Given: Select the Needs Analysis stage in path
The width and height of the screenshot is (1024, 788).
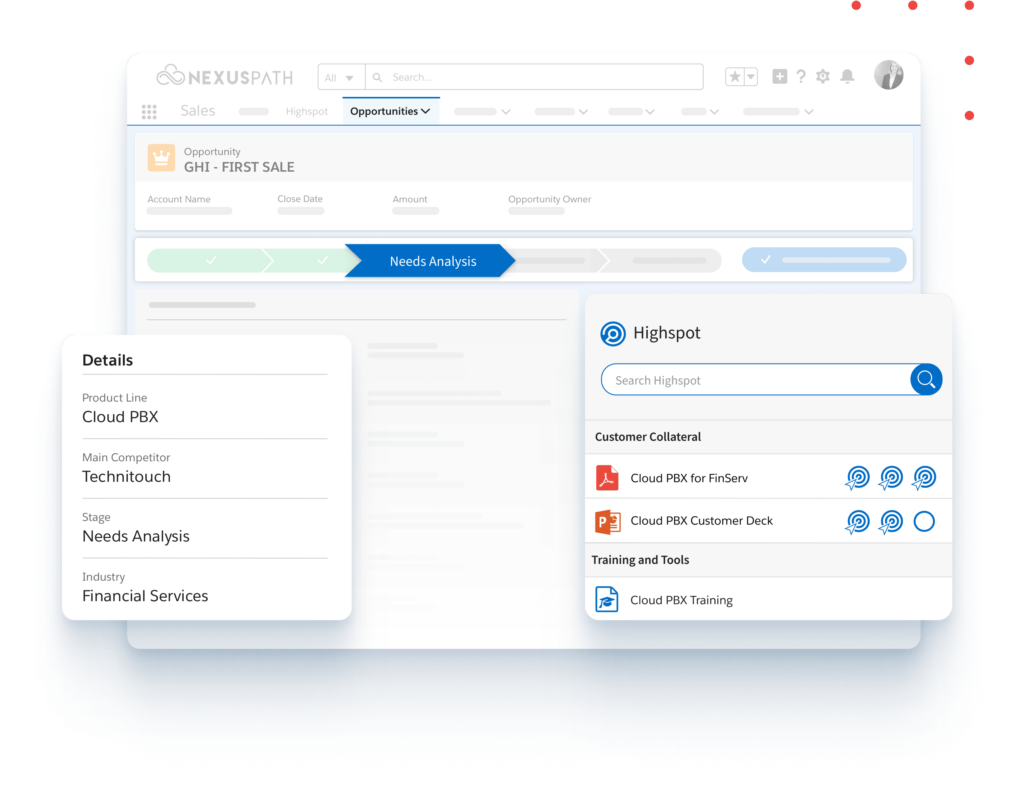Looking at the screenshot, I should tap(430, 260).
